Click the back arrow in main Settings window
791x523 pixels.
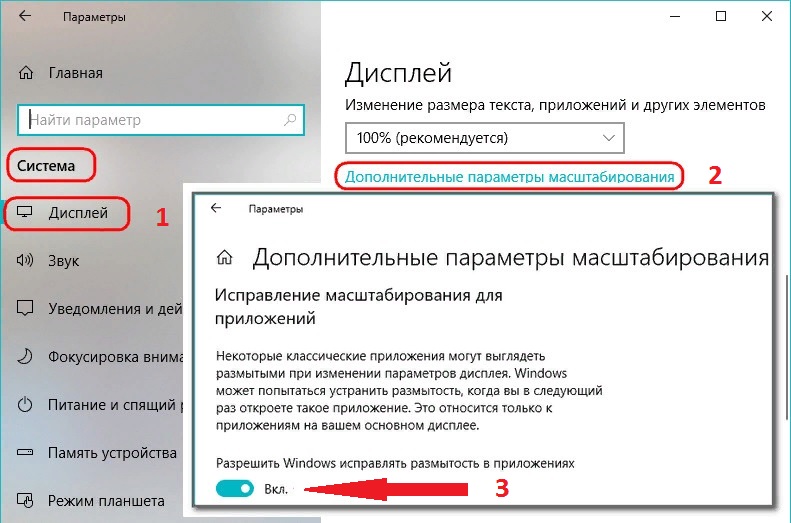coord(25,16)
